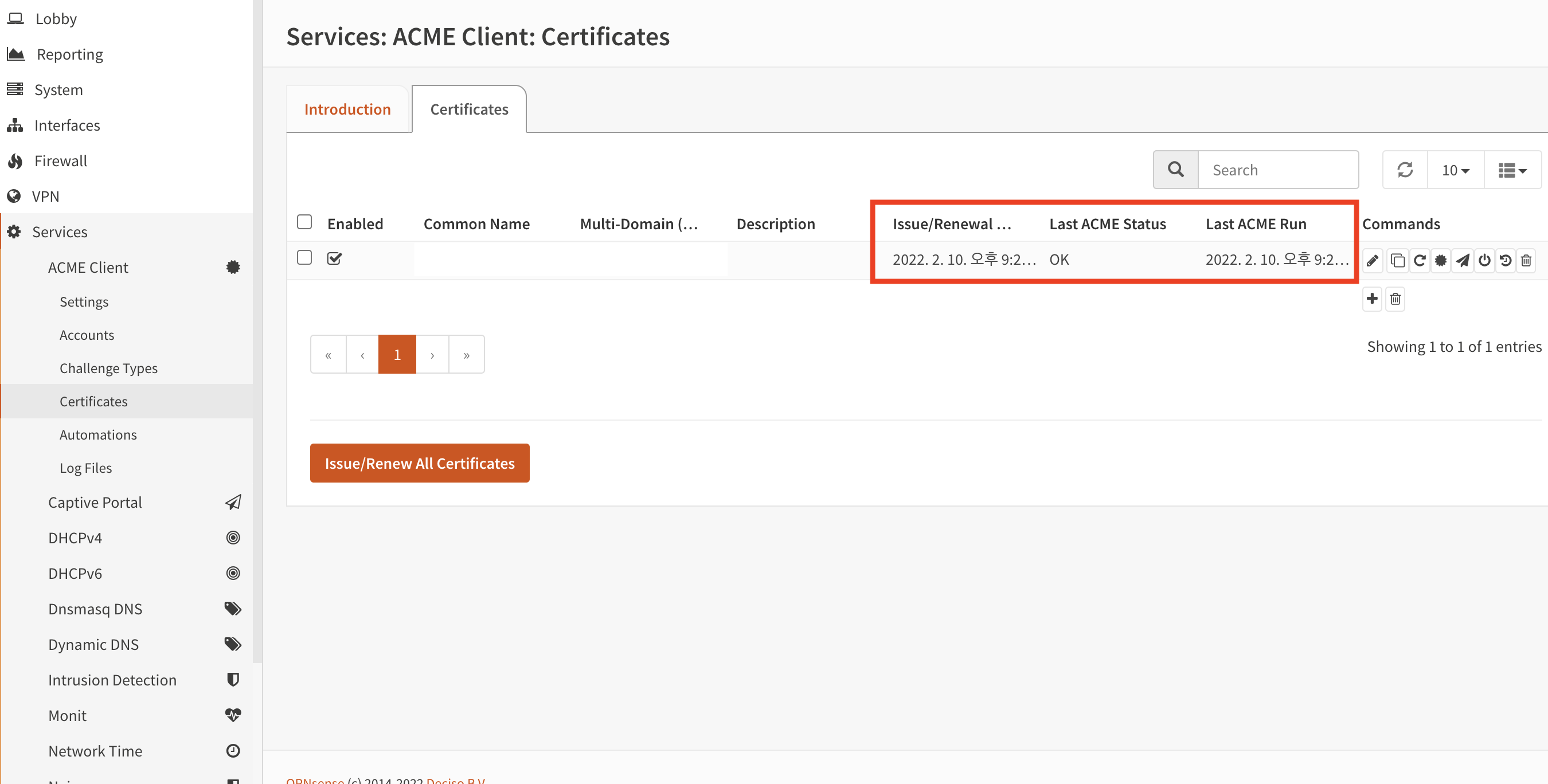Click the Dnsmasq DNS tags icon
This screenshot has width=1548, height=784.
[233, 609]
